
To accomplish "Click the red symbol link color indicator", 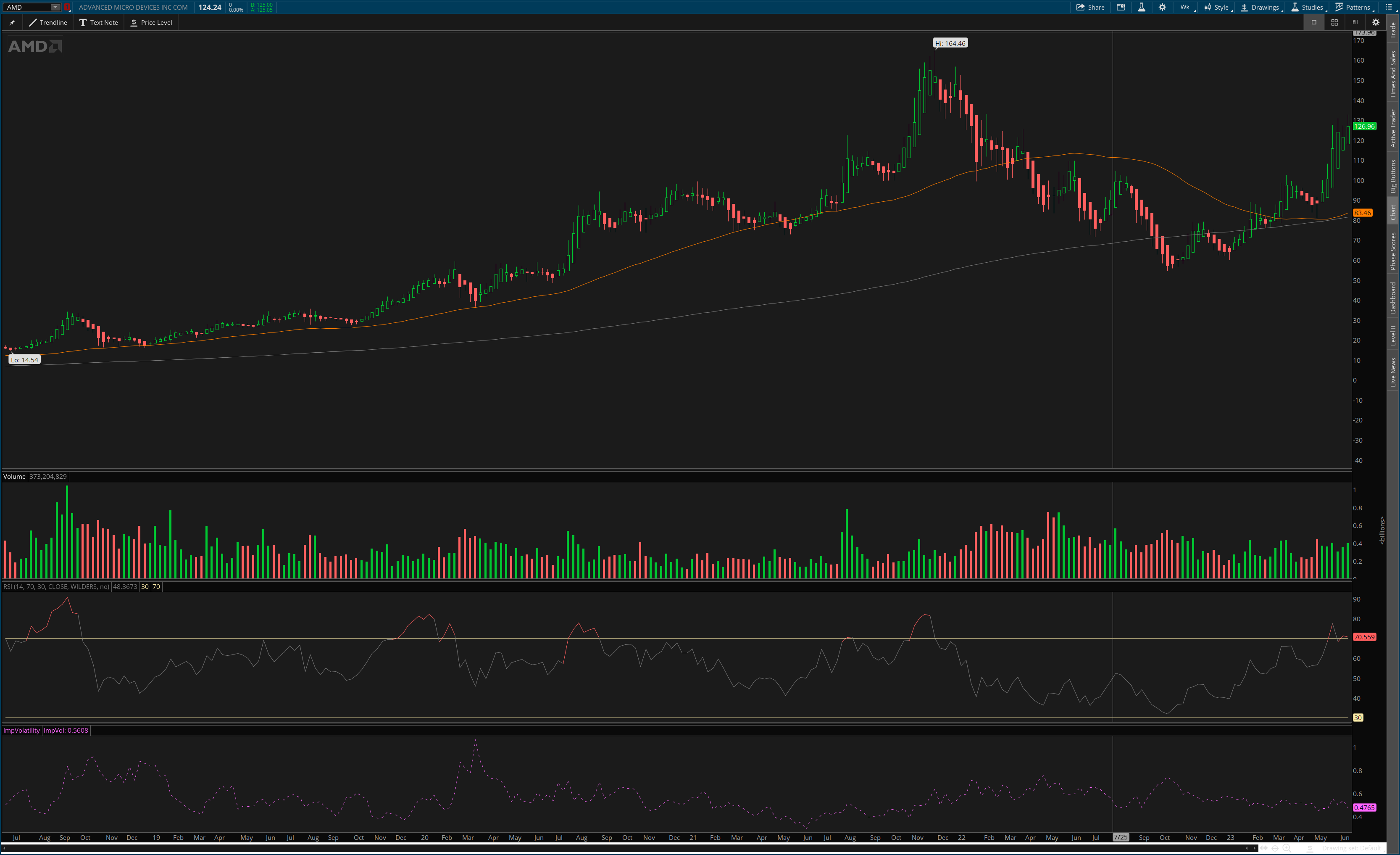I will (67, 8).
